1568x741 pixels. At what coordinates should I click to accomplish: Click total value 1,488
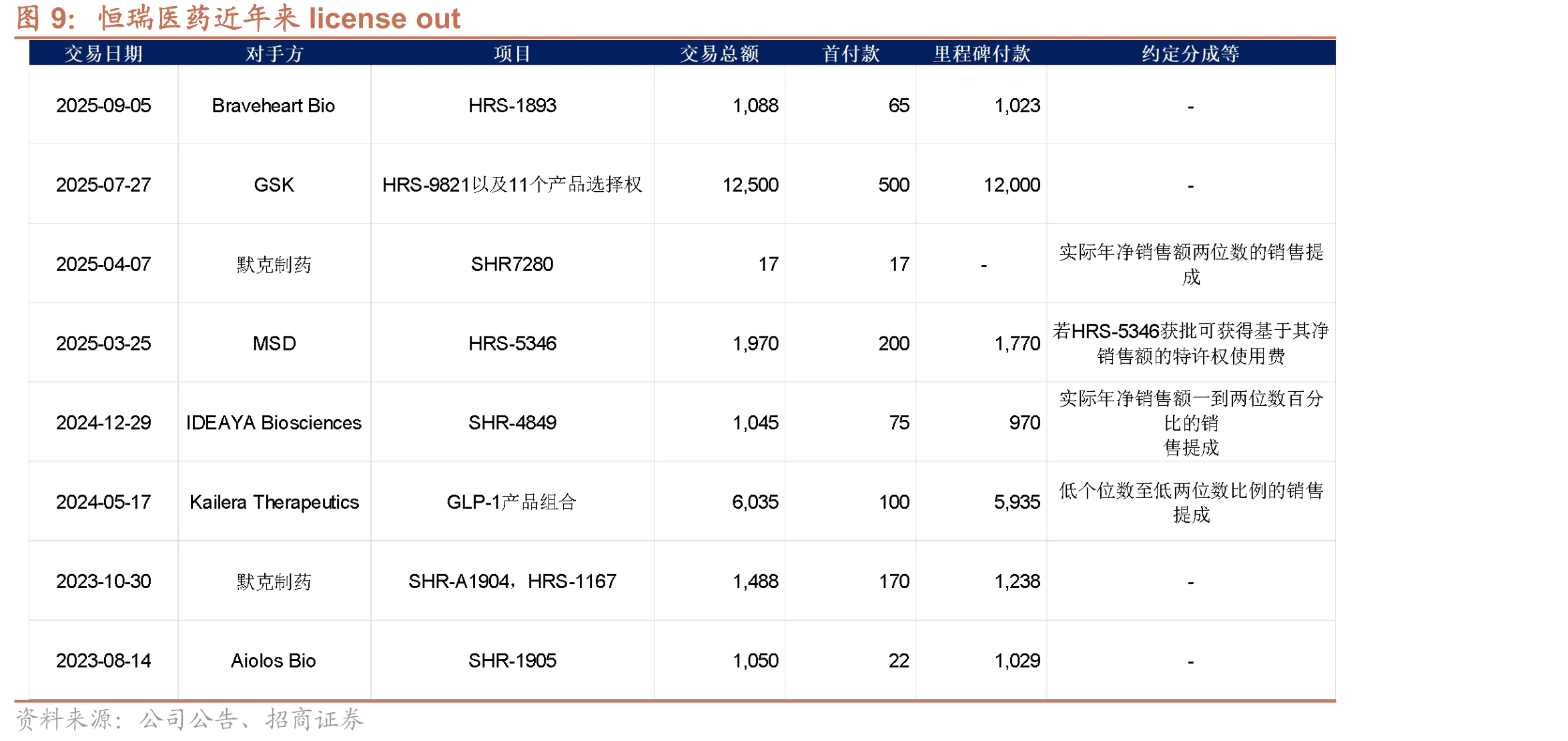coord(755,582)
